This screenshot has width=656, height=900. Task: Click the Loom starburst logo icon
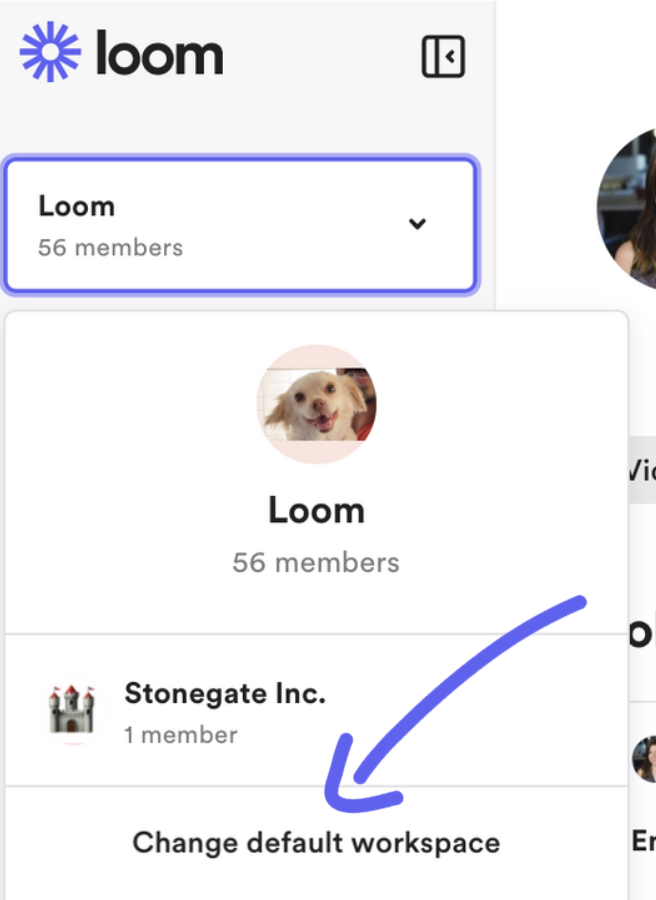[x=52, y=53]
